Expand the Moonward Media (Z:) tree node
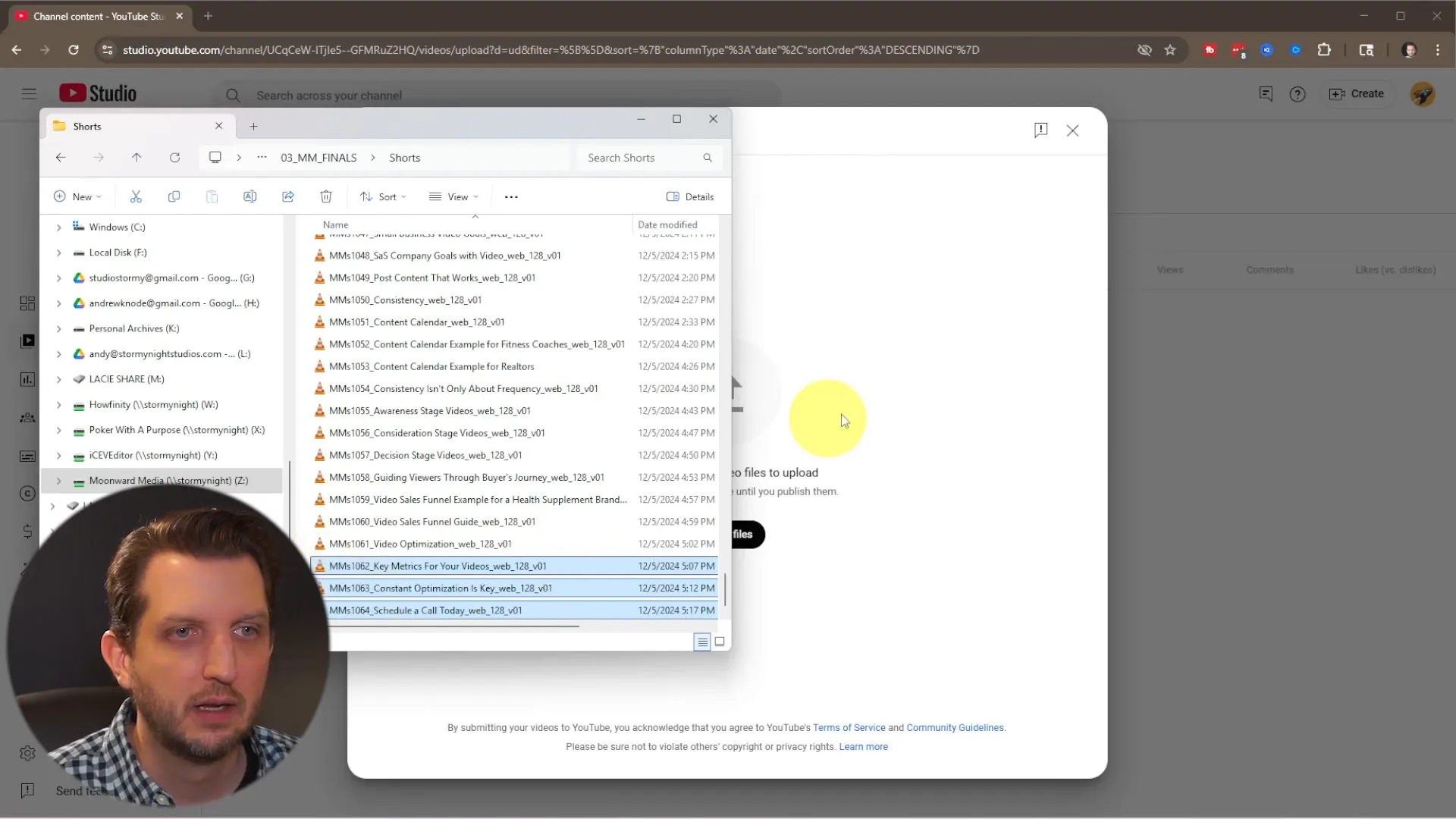 coord(58,481)
